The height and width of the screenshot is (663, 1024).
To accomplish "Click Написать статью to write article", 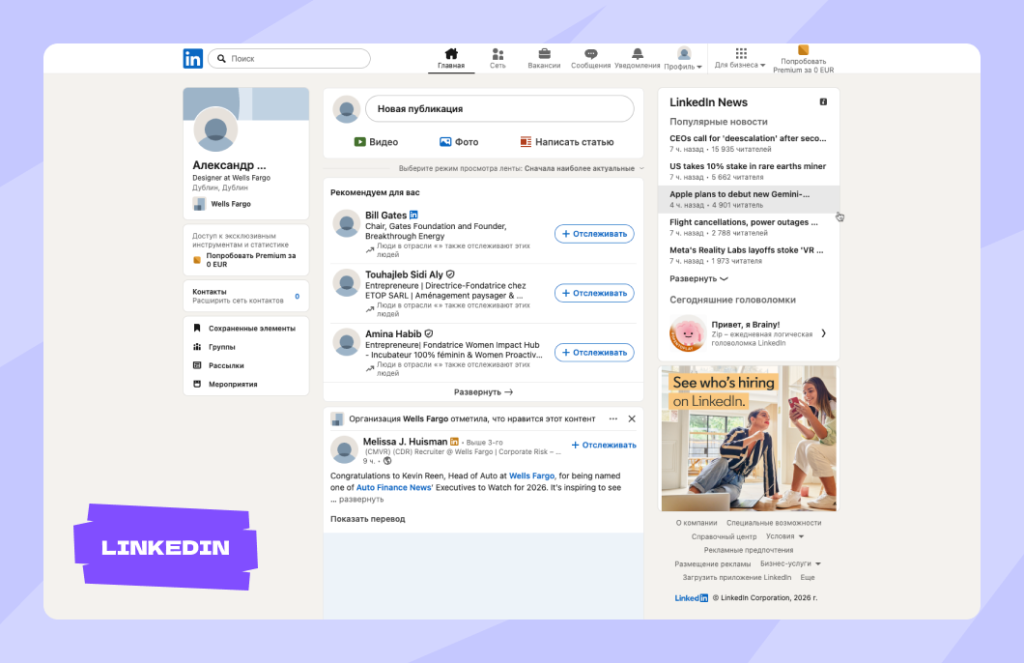I will click(567, 142).
